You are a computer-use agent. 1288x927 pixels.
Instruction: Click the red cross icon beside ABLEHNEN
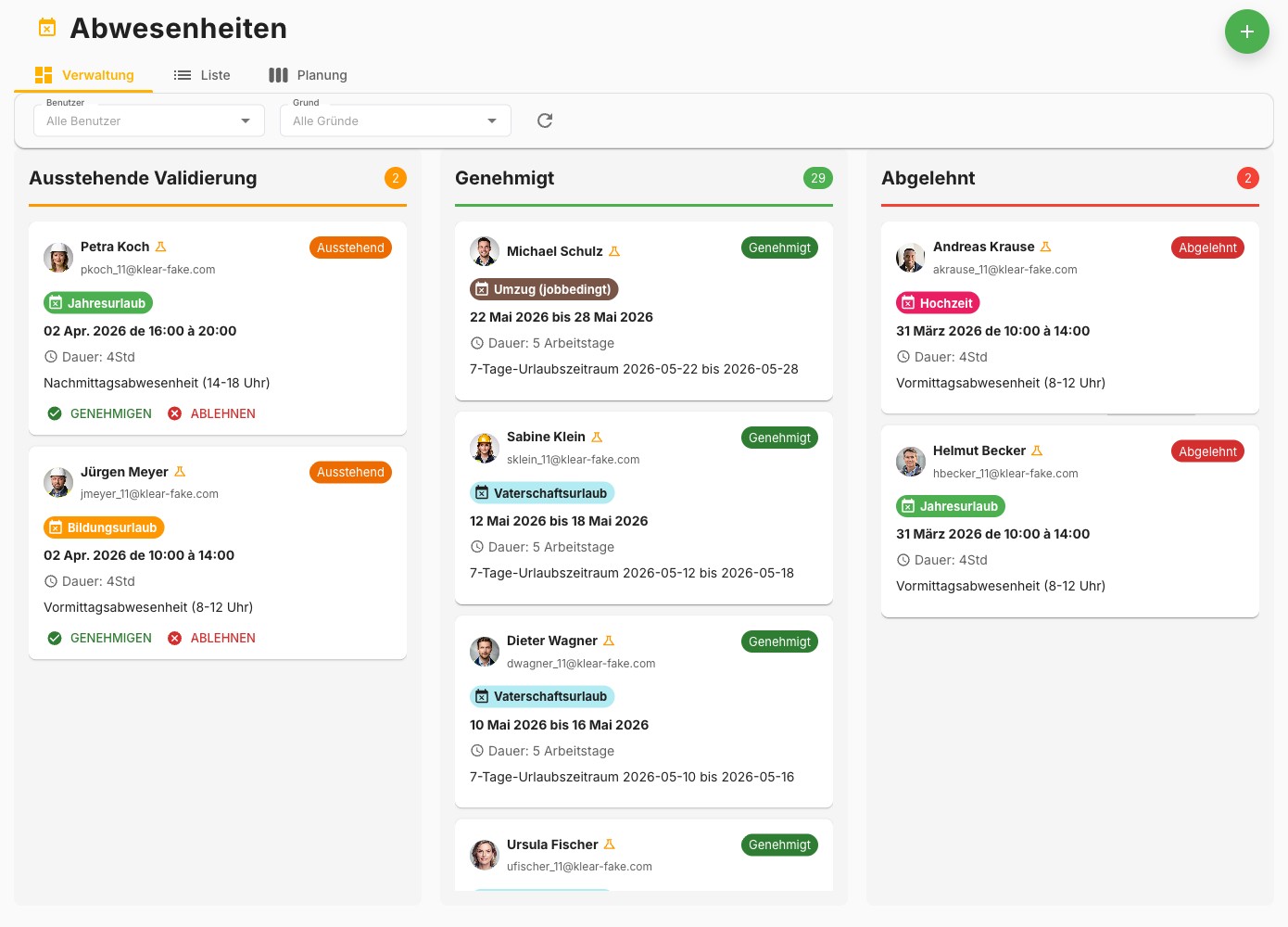pos(174,413)
